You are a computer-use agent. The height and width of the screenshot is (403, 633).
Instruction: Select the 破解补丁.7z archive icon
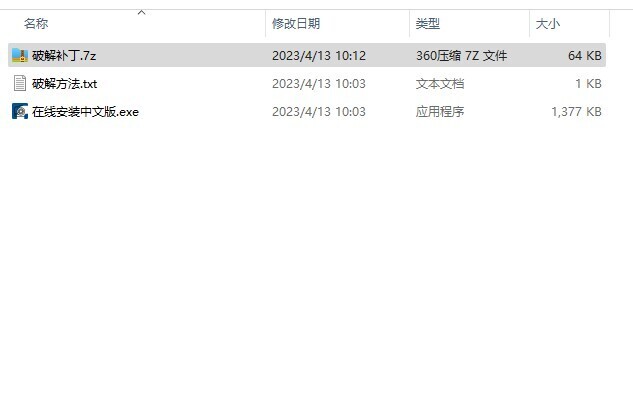pos(20,55)
